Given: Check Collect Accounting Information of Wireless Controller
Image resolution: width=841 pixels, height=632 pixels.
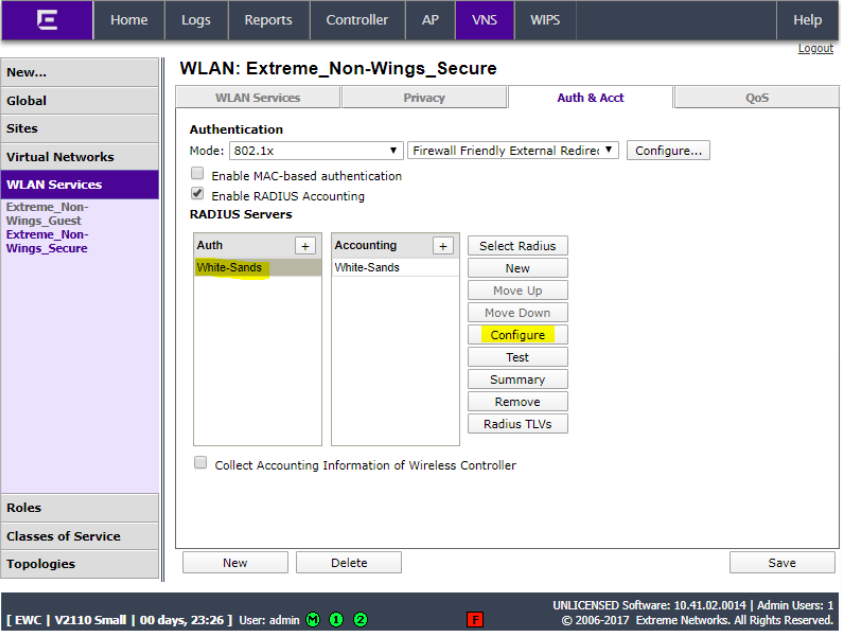Looking at the screenshot, I should [x=200, y=462].
